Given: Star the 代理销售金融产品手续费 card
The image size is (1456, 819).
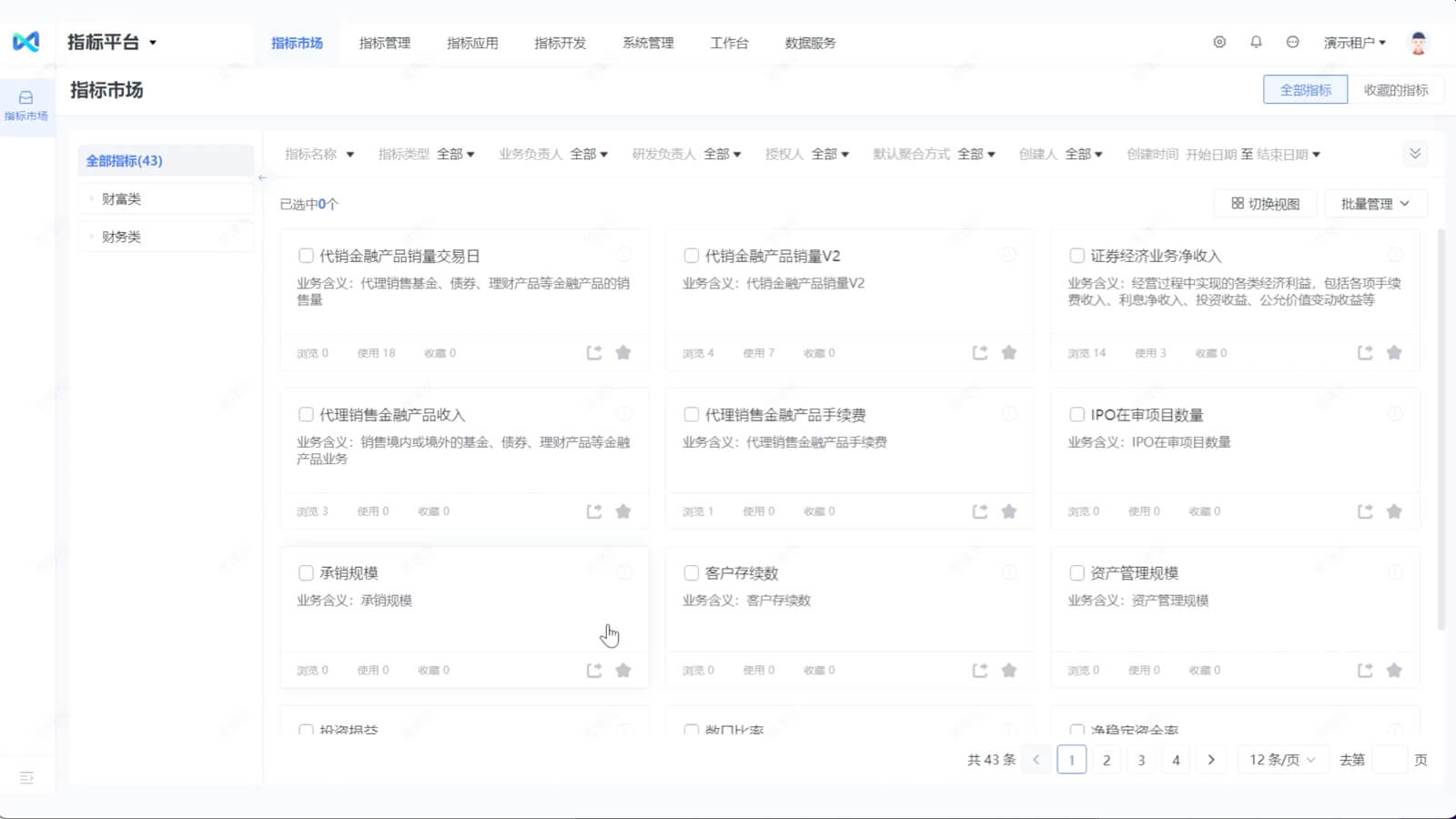Looking at the screenshot, I should (1009, 511).
